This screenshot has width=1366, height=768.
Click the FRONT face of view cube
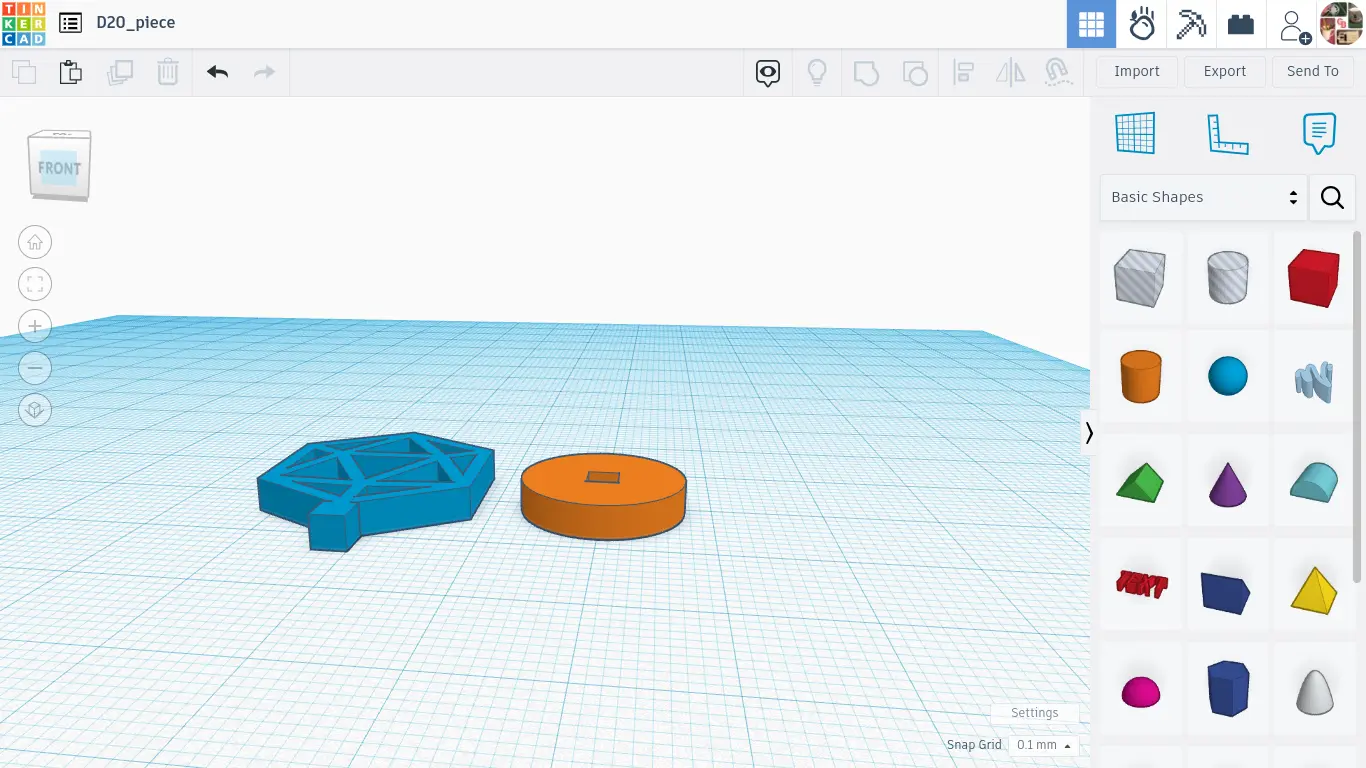59,168
